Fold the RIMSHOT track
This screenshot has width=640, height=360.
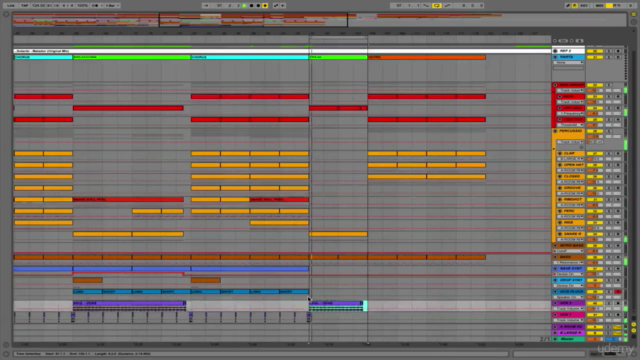pos(560,200)
